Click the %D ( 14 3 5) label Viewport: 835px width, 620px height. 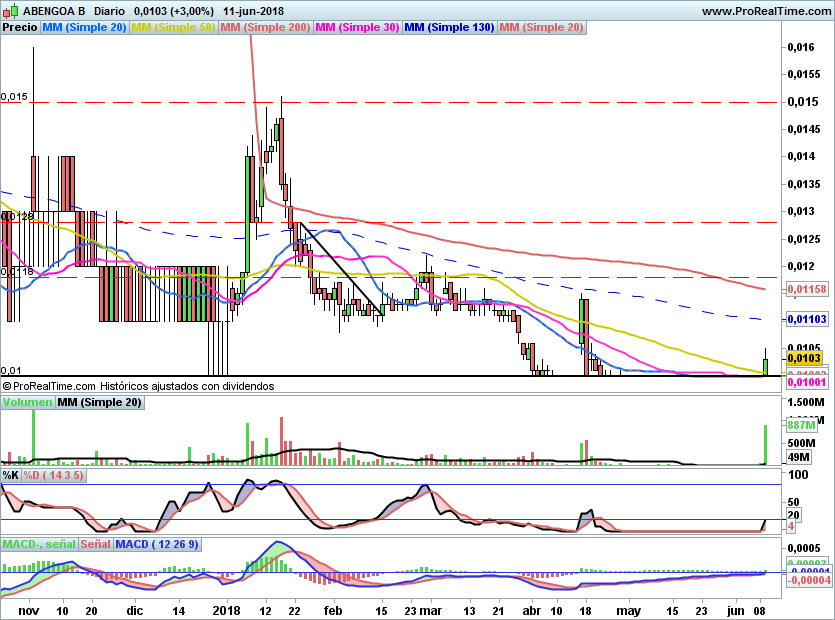coord(53,475)
